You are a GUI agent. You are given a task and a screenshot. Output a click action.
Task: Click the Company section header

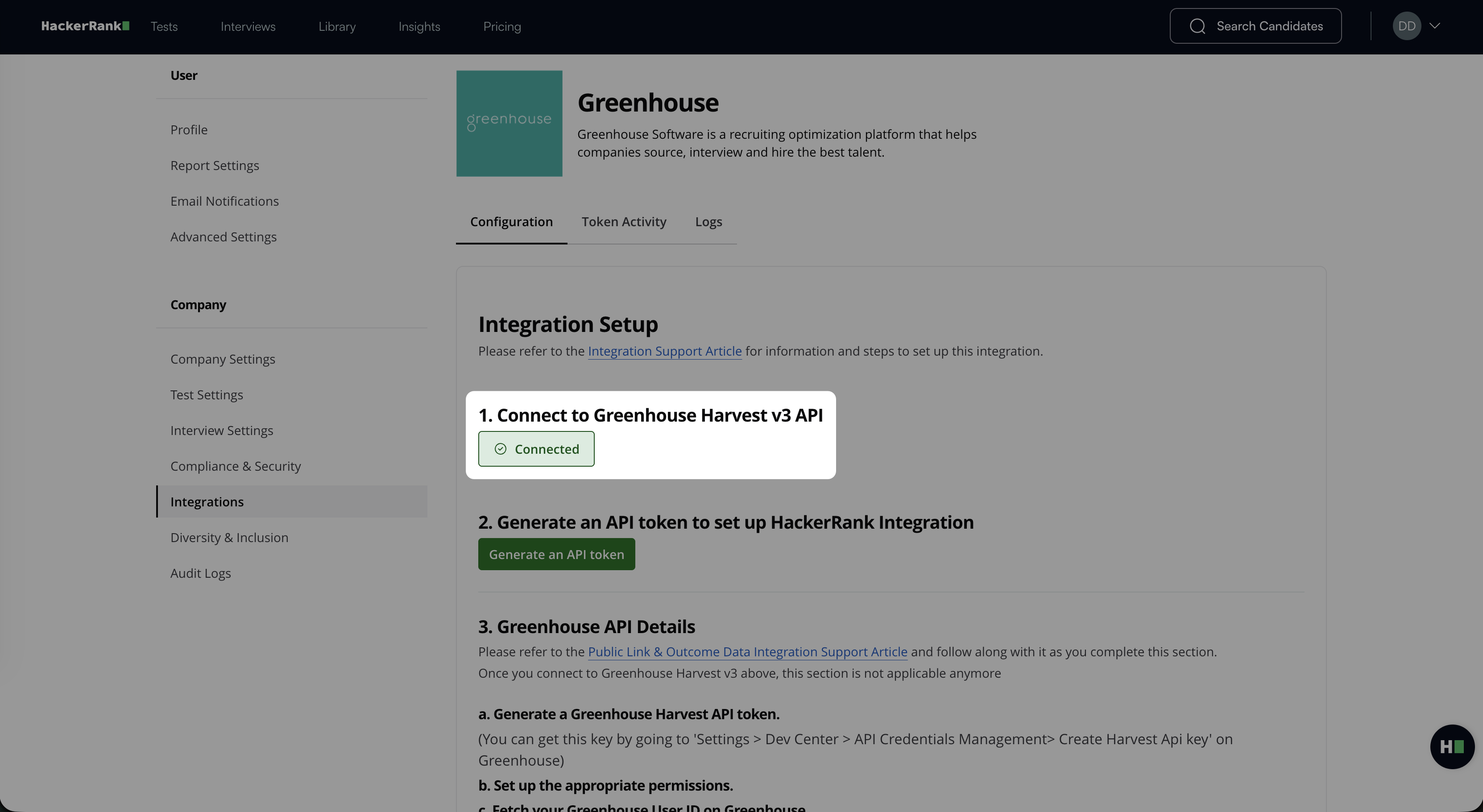(x=198, y=305)
